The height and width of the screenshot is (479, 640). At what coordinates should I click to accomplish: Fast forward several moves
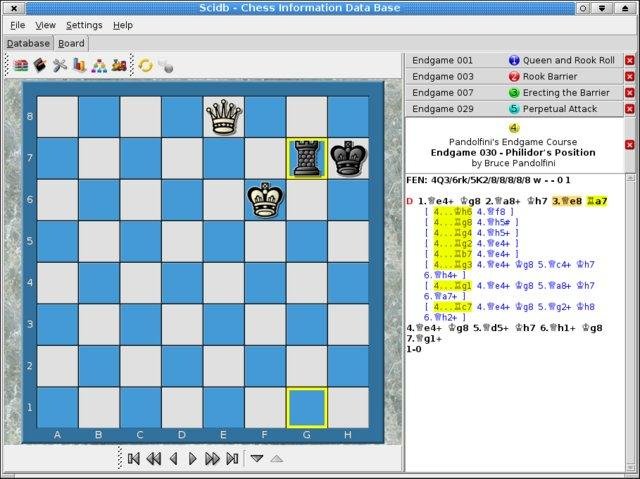(x=212, y=458)
